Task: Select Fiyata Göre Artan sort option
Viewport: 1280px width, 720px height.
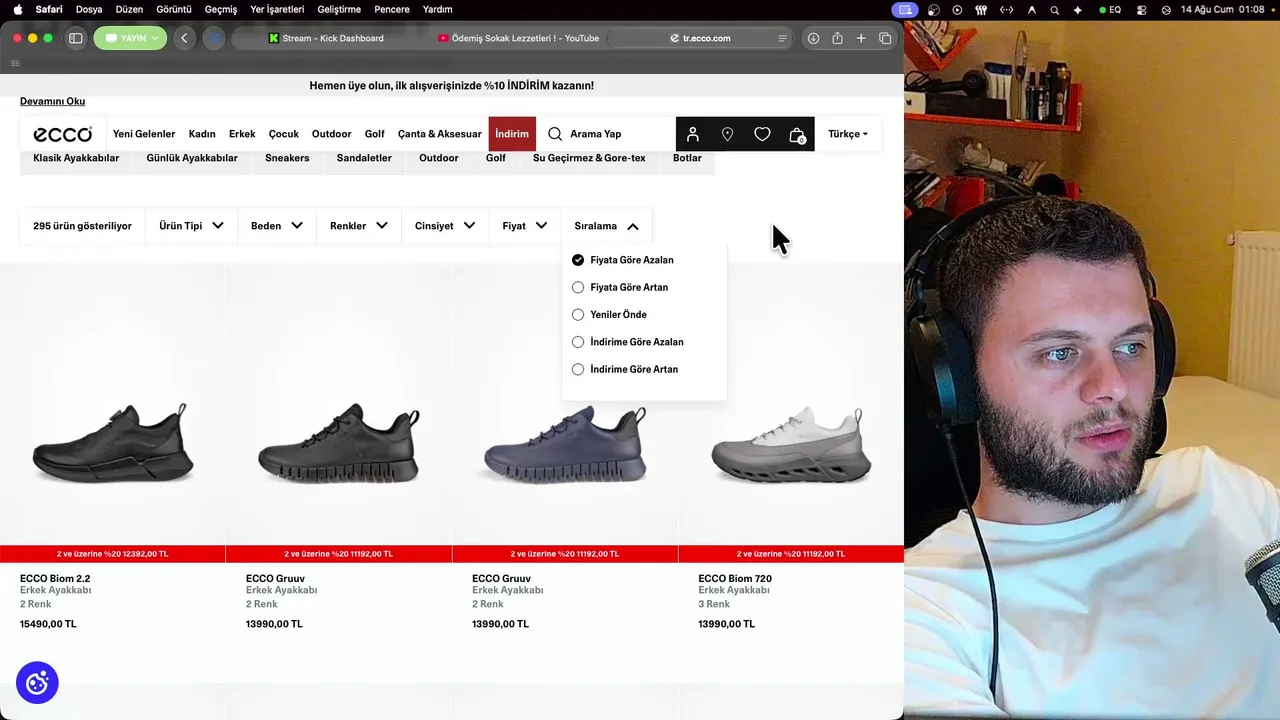Action: pos(620,287)
